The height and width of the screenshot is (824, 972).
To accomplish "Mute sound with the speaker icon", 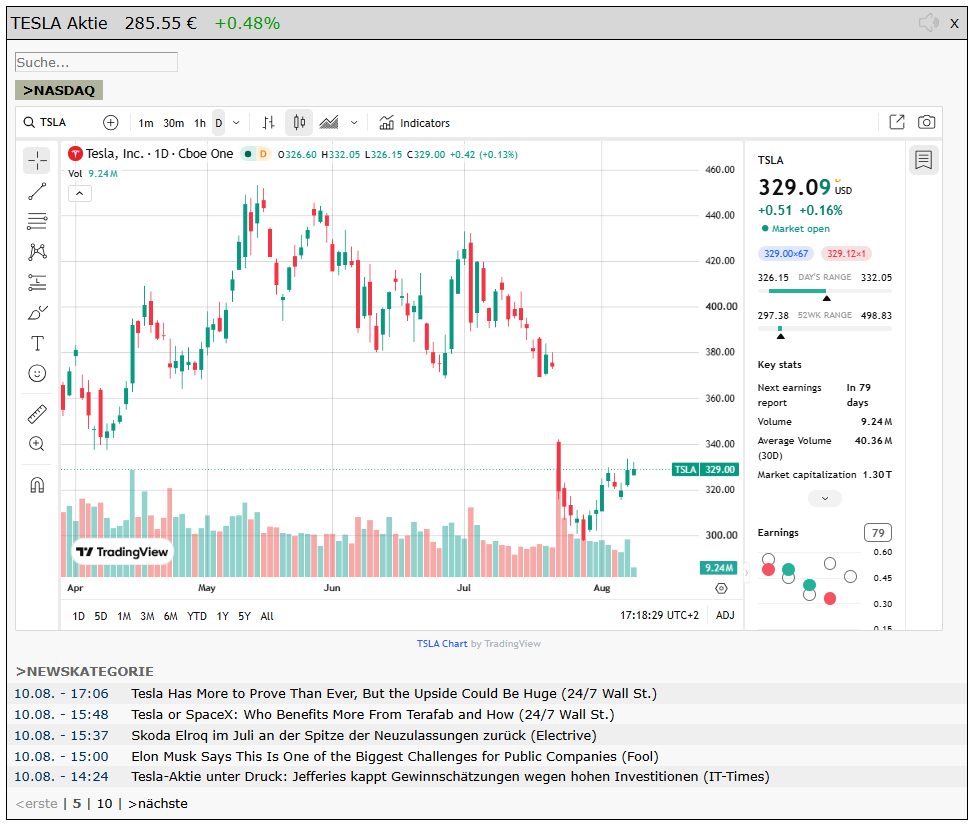I will click(x=929, y=24).
